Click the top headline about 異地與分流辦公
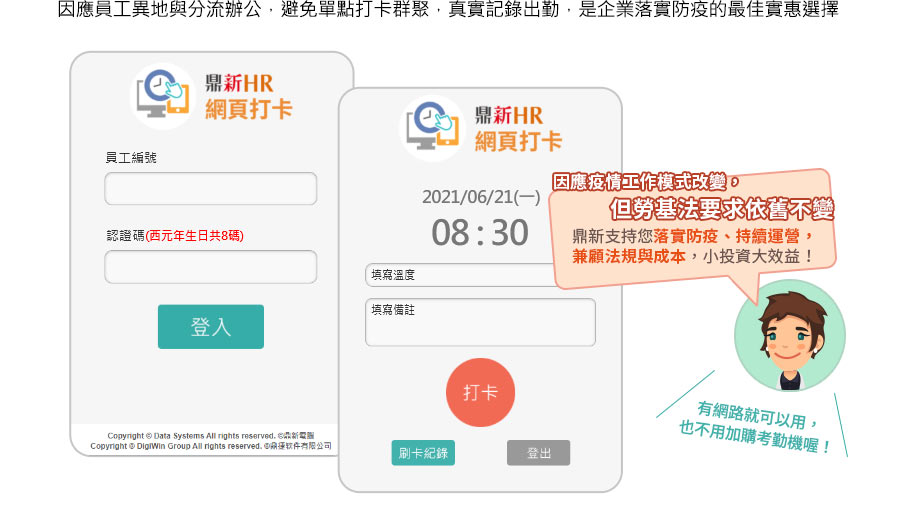This screenshot has width=898, height=522. click(448, 11)
